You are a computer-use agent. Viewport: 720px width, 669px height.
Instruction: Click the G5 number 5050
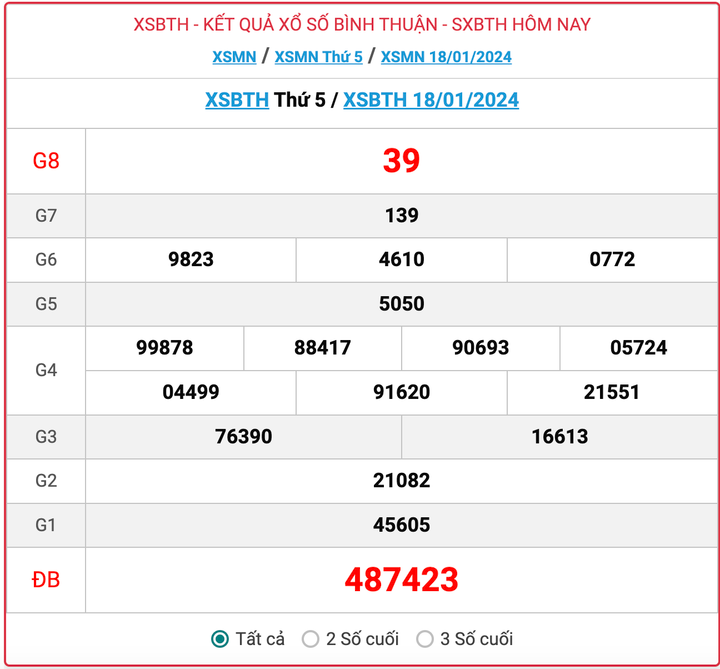pyautogui.click(x=401, y=304)
